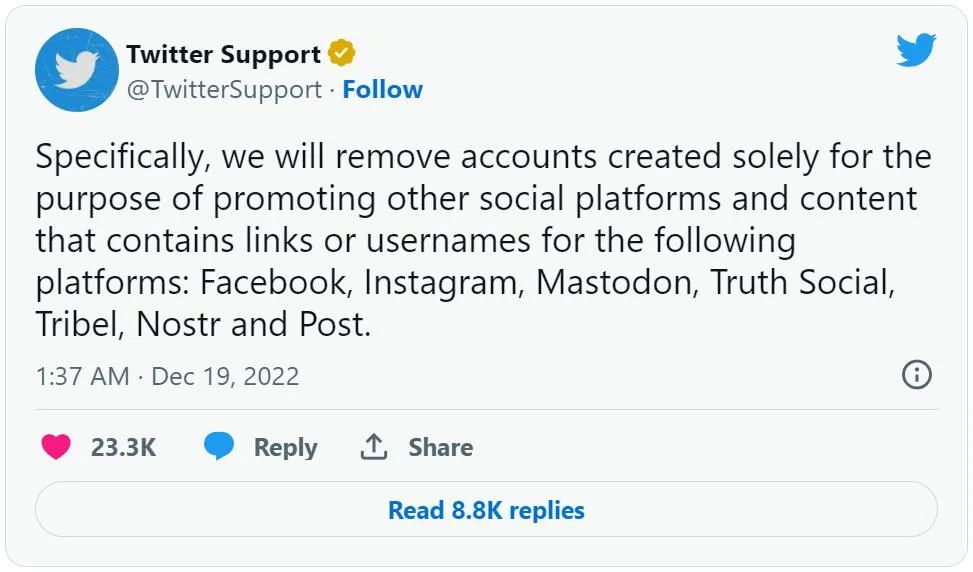Click the tweet body text
This screenshot has width=973, height=572.
(x=484, y=241)
